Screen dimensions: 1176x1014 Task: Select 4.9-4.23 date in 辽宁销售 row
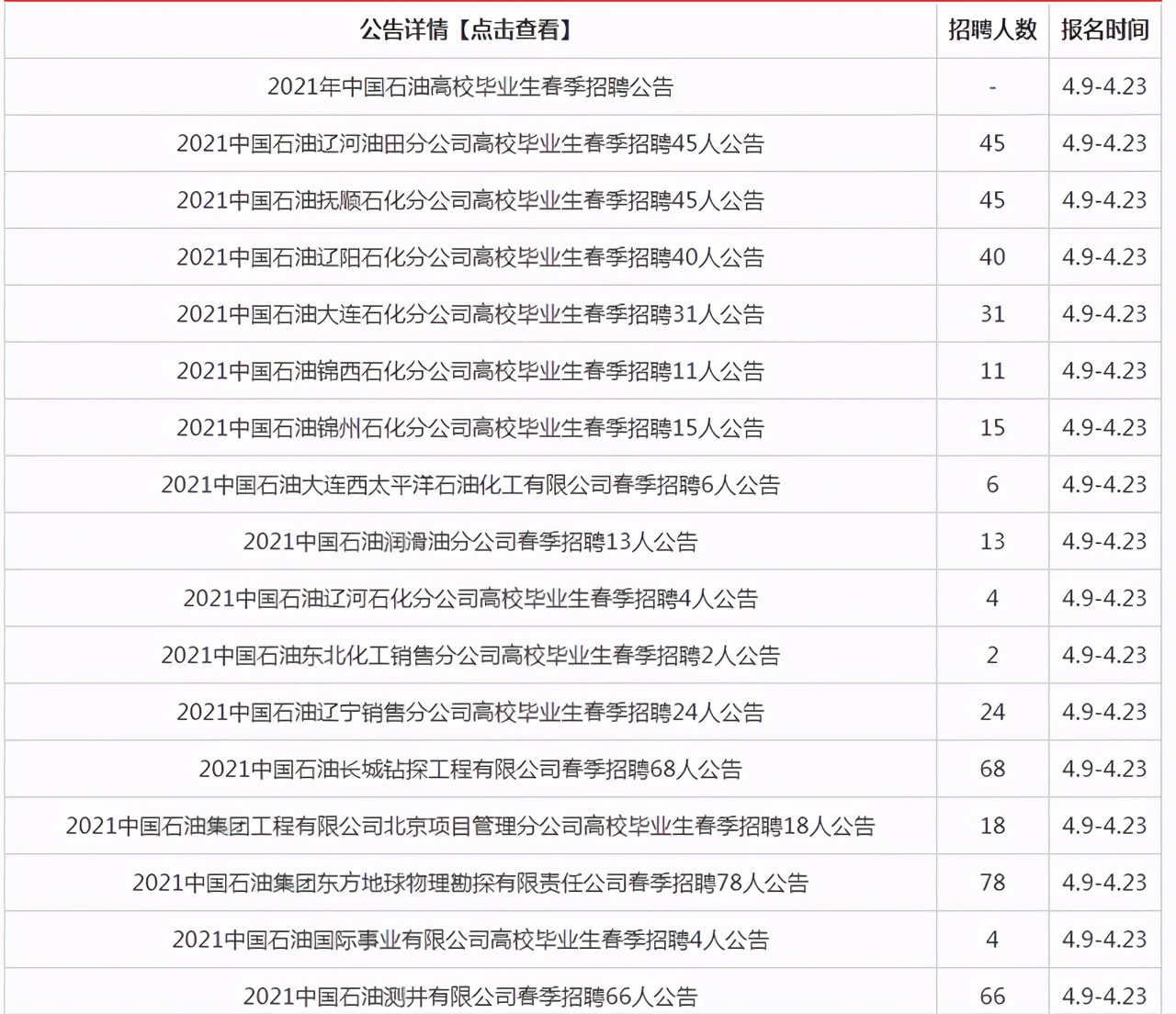pos(1105,713)
